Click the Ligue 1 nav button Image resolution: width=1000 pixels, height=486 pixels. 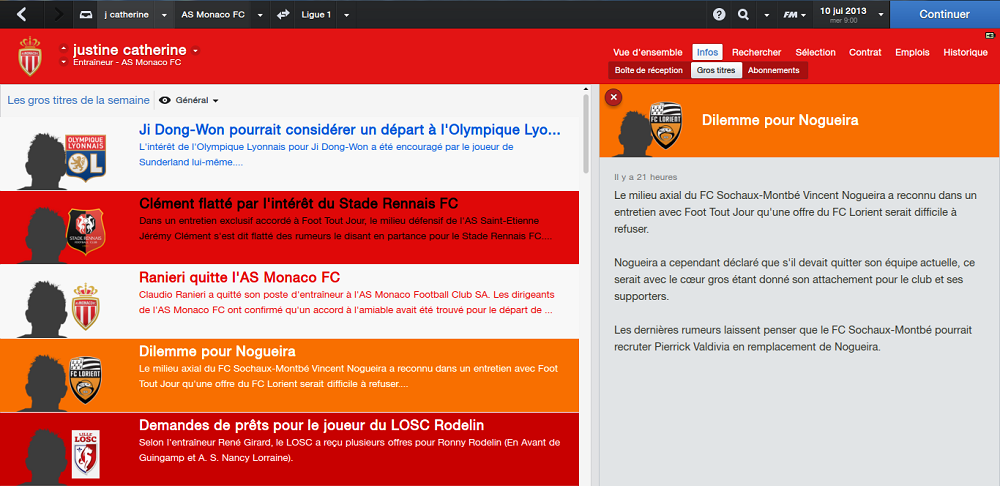[x=316, y=15]
